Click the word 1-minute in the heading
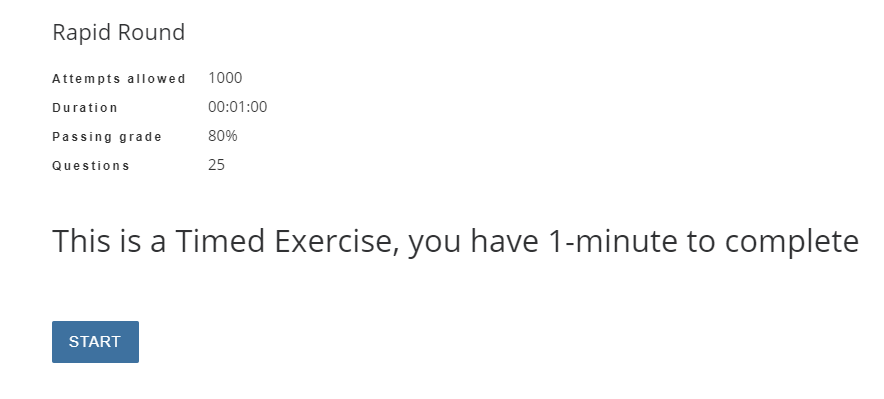 click(x=612, y=241)
